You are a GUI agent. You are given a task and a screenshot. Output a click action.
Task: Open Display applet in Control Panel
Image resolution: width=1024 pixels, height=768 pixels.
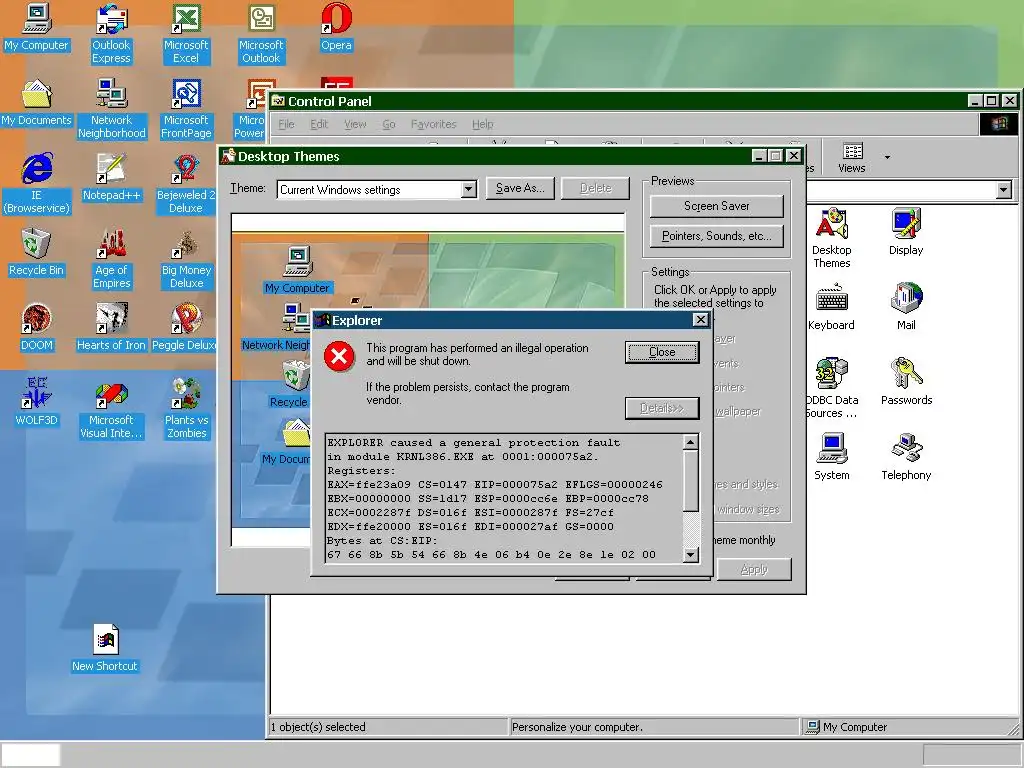tap(906, 232)
